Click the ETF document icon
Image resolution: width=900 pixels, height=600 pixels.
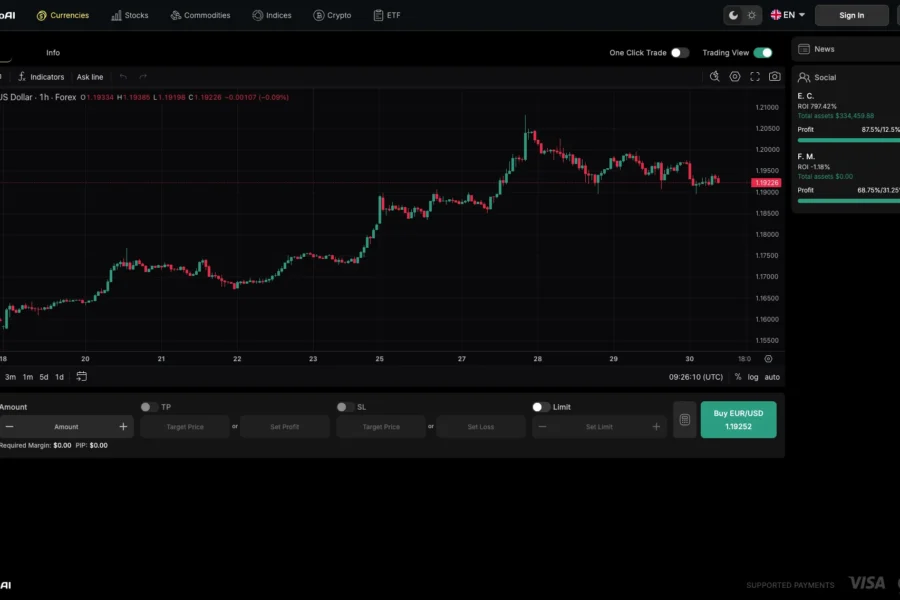(378, 16)
